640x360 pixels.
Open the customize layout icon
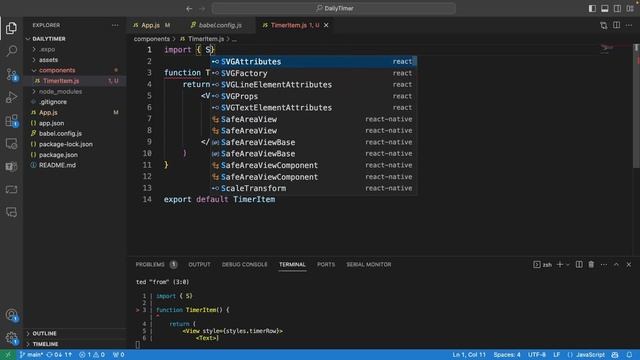[x=630, y=9]
